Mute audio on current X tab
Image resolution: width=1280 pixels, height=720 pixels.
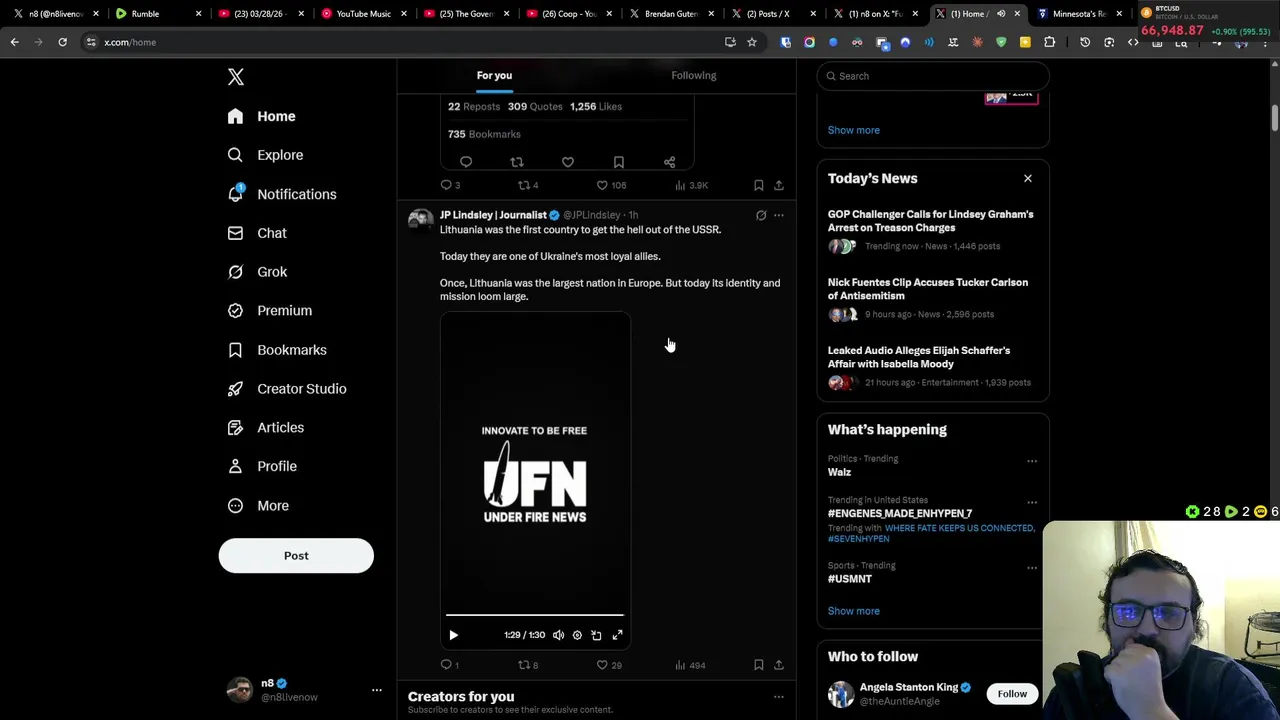[x=1001, y=14]
